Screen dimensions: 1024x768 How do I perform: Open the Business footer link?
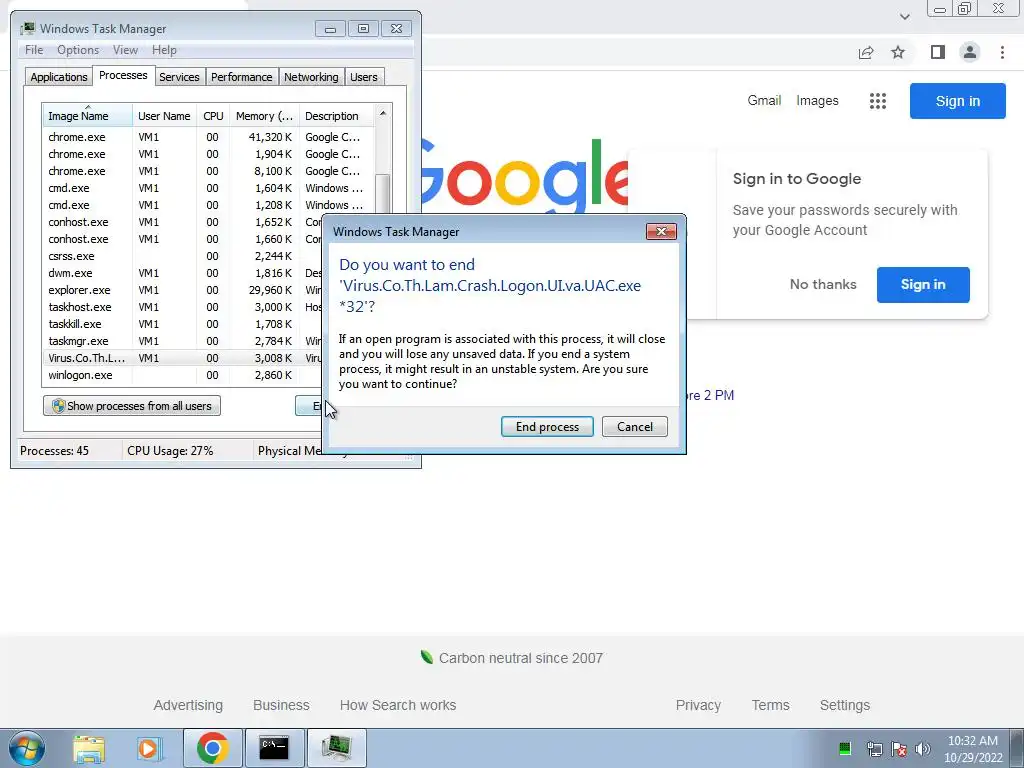click(281, 705)
